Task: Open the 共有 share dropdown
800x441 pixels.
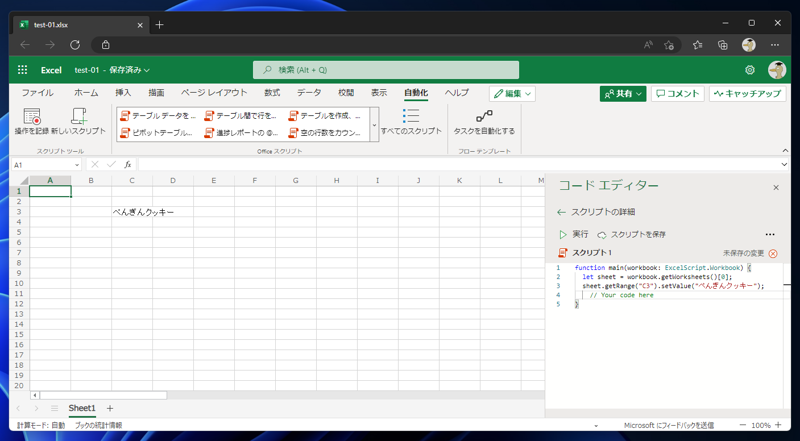Action: coord(623,93)
